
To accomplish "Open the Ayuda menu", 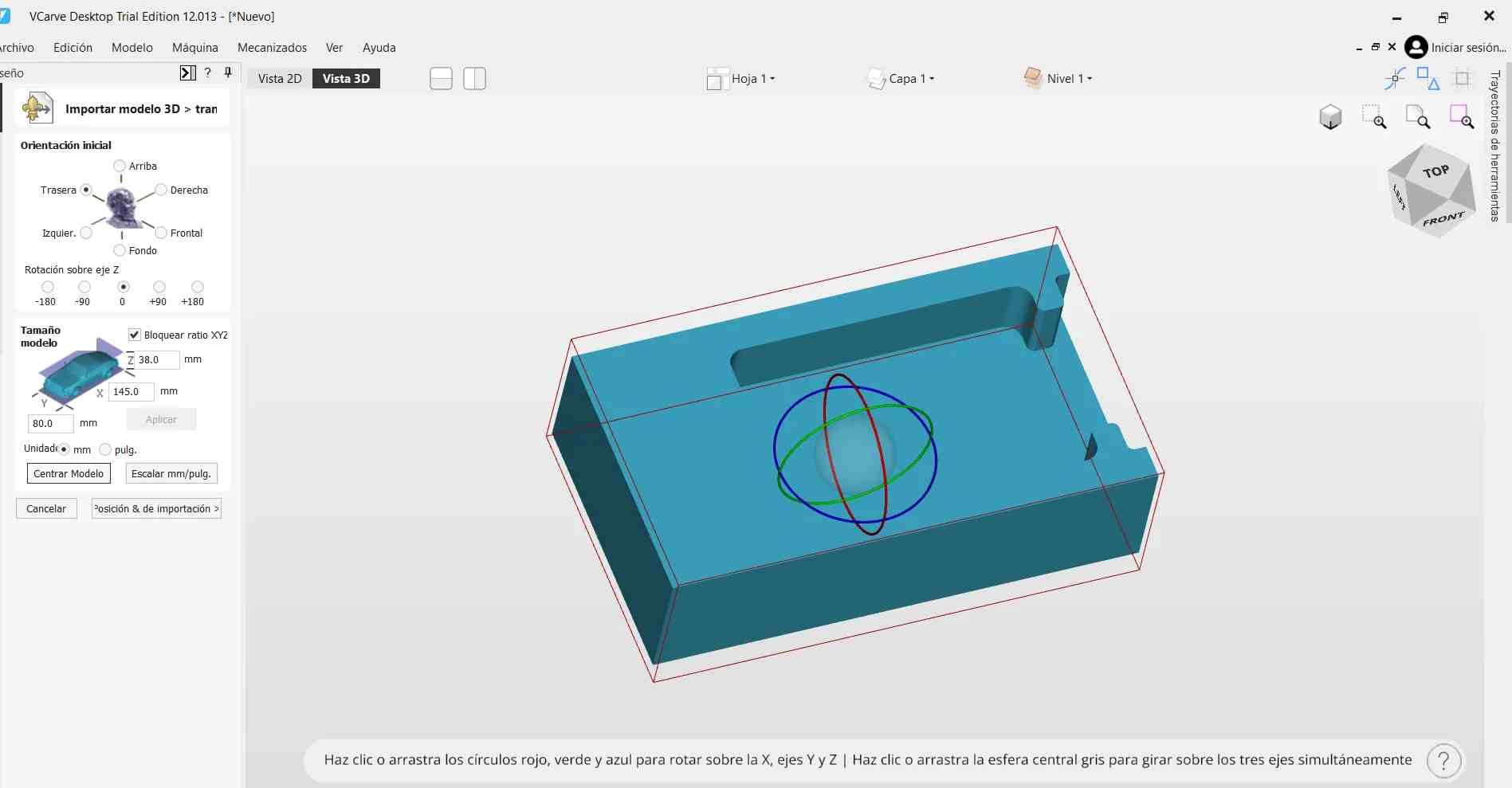I will pos(379,48).
